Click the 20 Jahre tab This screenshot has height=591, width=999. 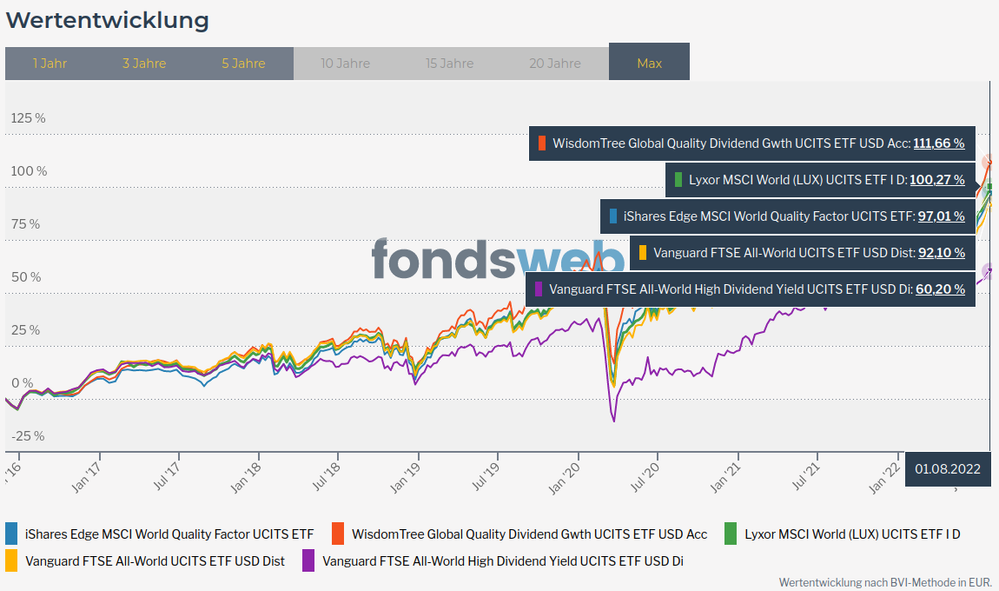(x=555, y=63)
